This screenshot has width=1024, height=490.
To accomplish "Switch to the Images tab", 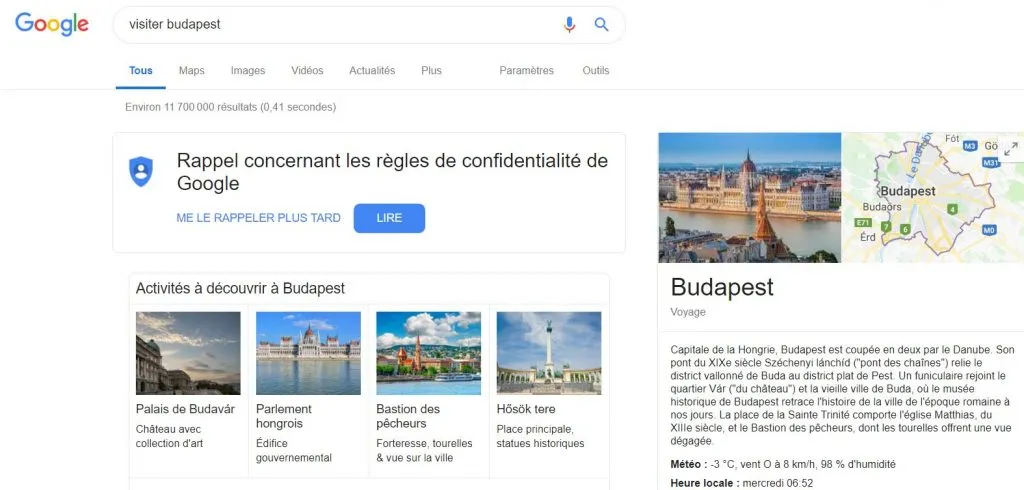I will (x=248, y=71).
